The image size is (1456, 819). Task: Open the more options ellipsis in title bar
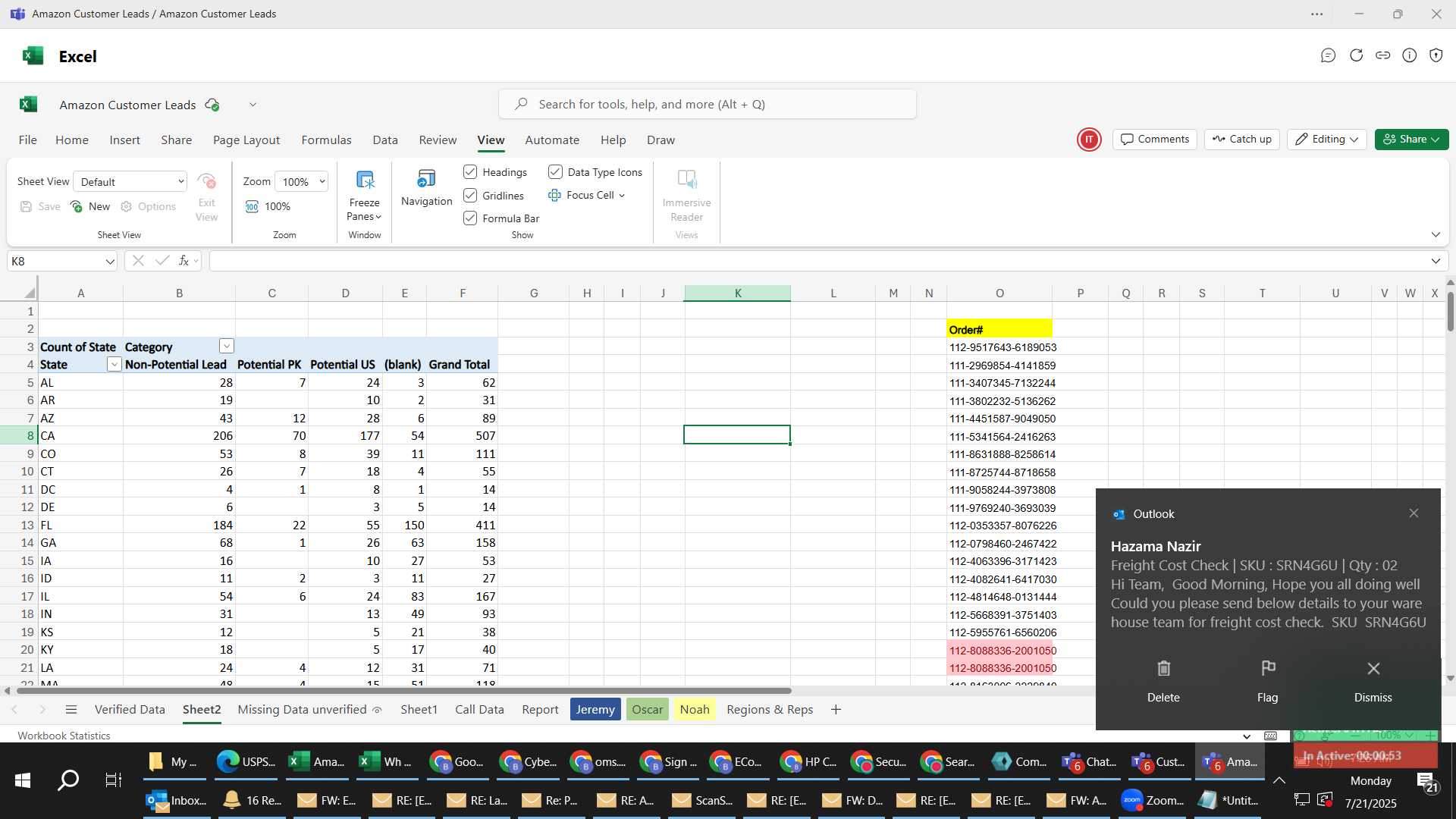[1317, 14]
